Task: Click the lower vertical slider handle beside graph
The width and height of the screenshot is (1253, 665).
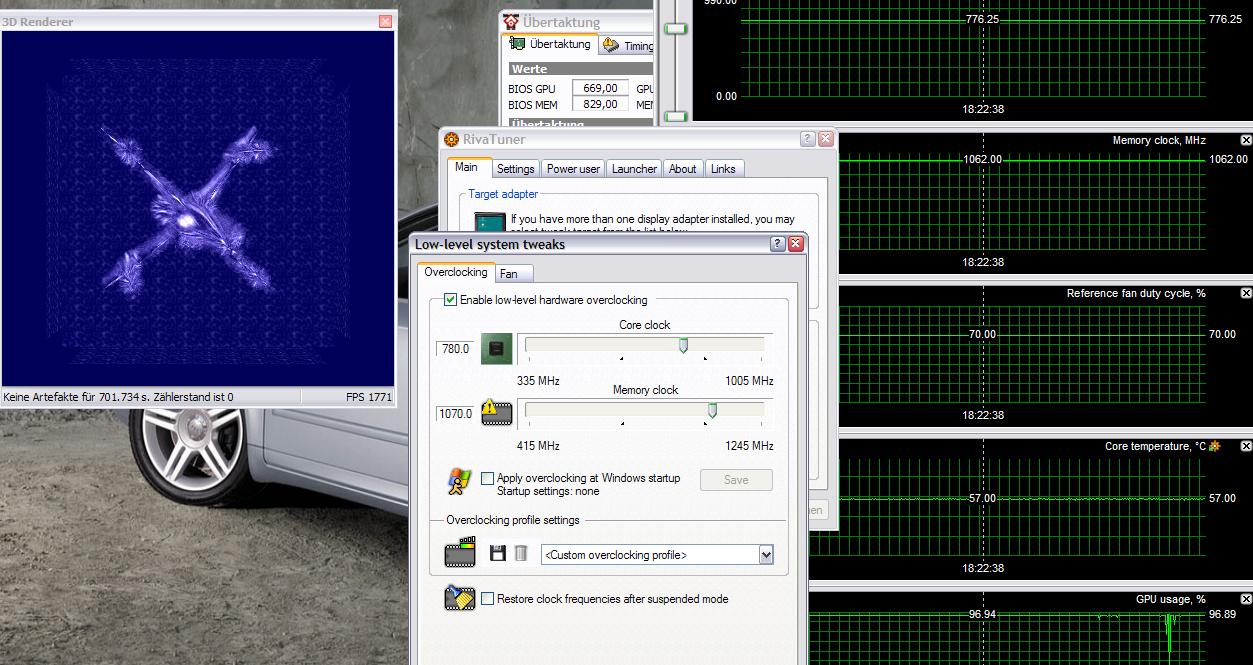Action: [x=677, y=116]
